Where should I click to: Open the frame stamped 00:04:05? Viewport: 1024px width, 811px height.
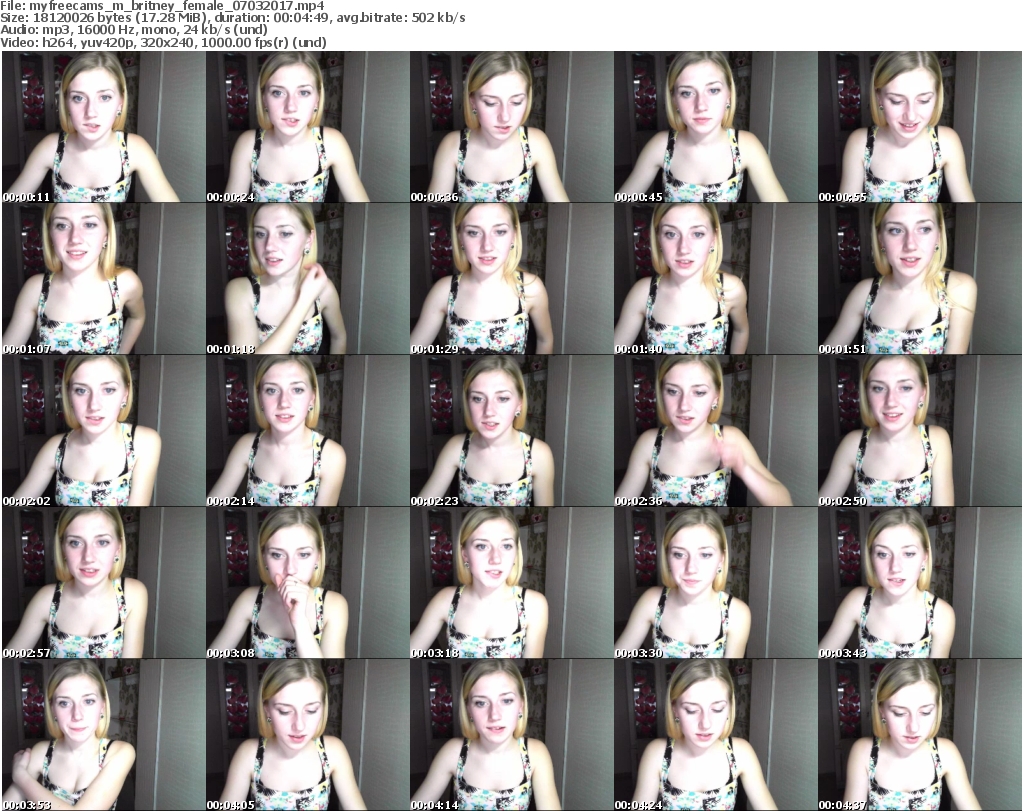308,735
